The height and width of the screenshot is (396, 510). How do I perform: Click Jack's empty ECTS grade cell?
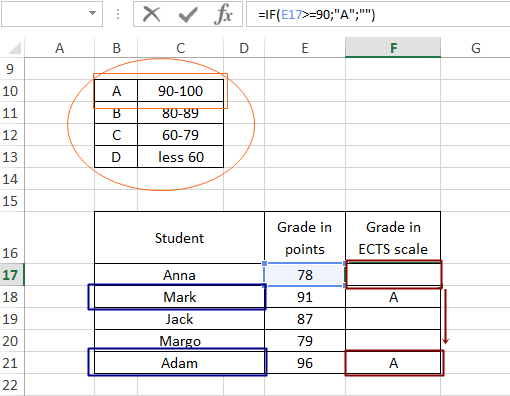click(393, 319)
